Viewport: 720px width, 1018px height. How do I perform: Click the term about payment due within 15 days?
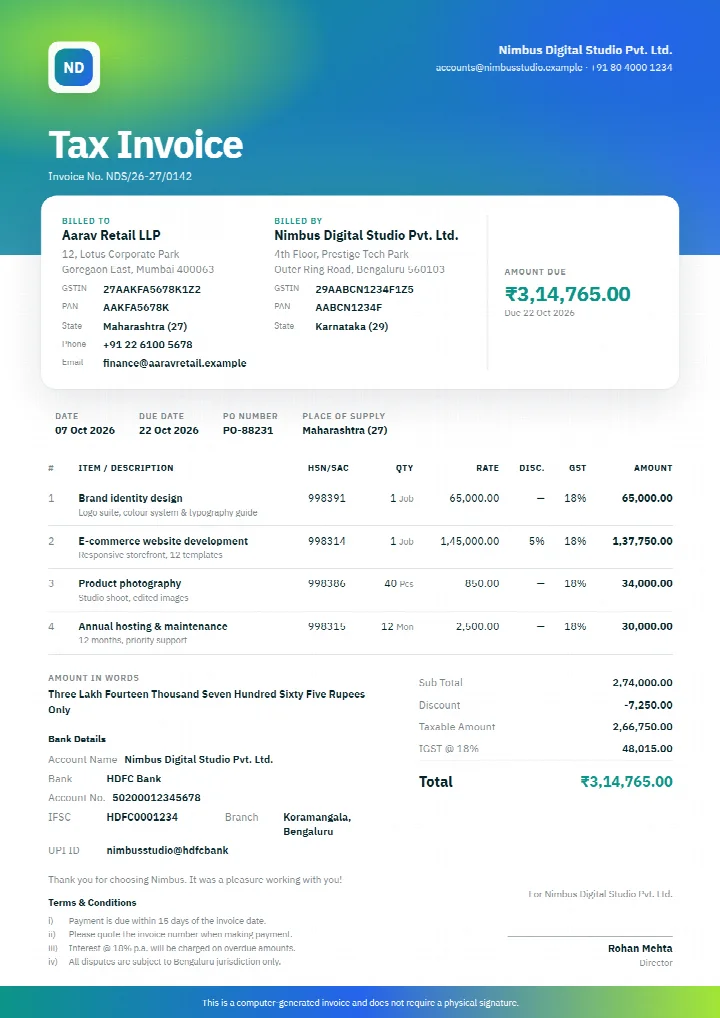pyautogui.click(x=168, y=921)
